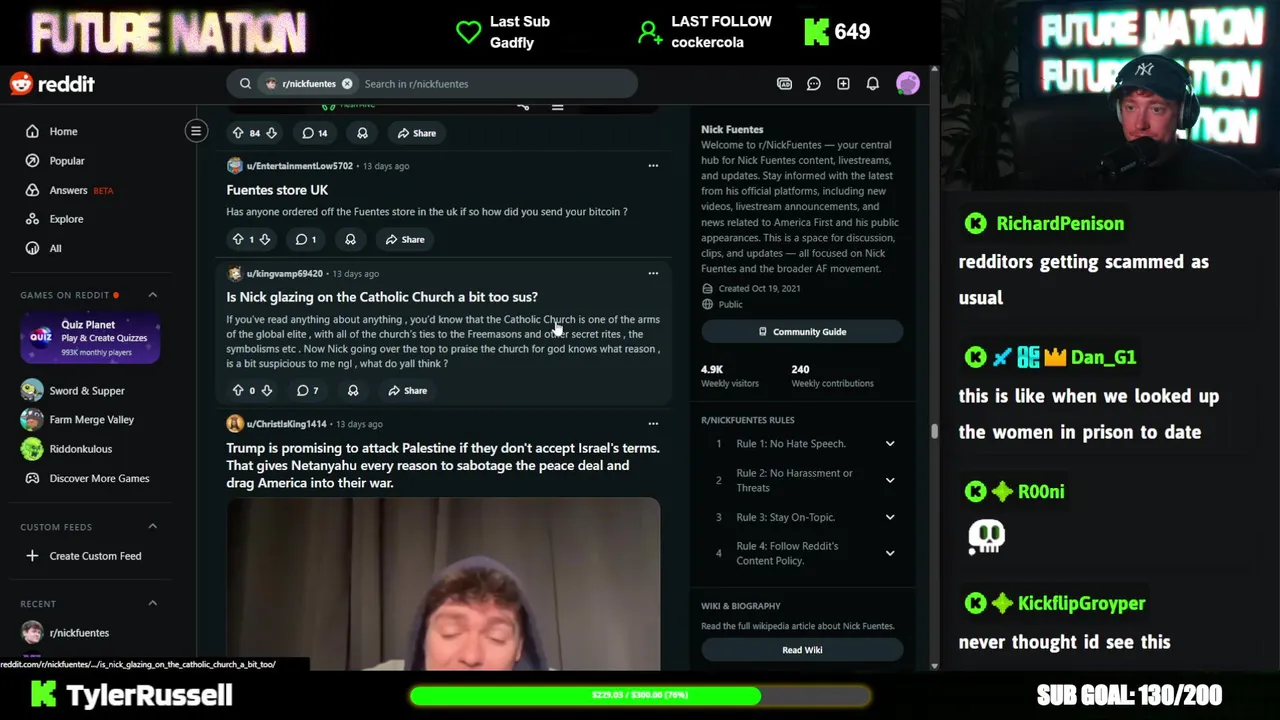
Task: Click the green heart Last Sub icon
Action: tap(468, 32)
